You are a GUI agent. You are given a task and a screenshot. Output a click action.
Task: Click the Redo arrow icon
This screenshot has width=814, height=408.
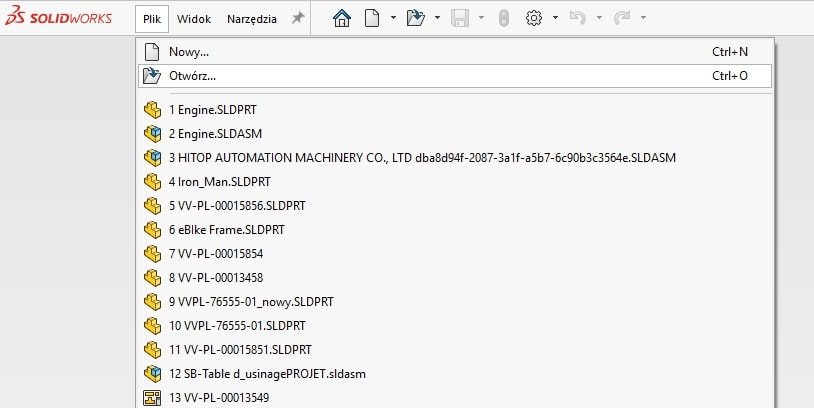point(621,18)
